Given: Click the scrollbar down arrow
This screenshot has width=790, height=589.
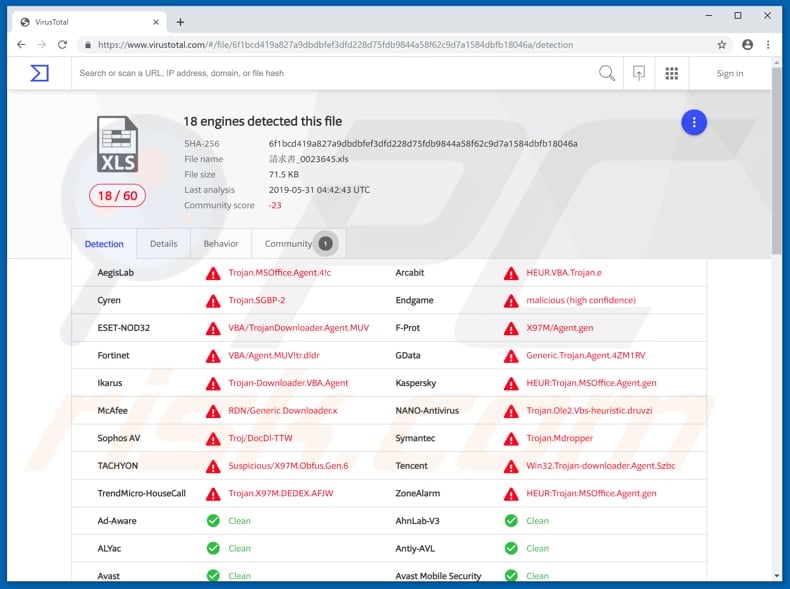Looking at the screenshot, I should (776, 575).
